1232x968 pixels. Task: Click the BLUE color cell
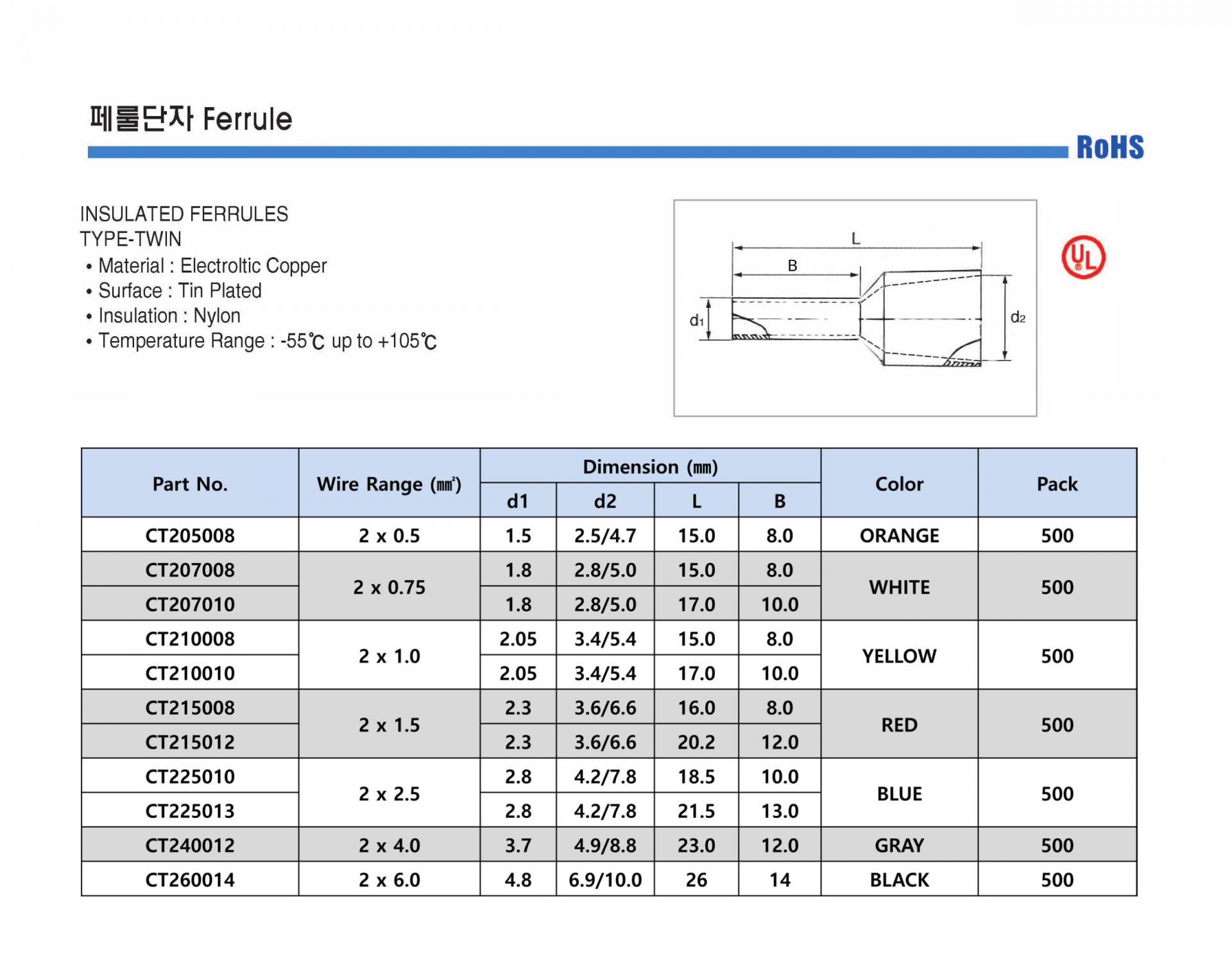(x=900, y=794)
